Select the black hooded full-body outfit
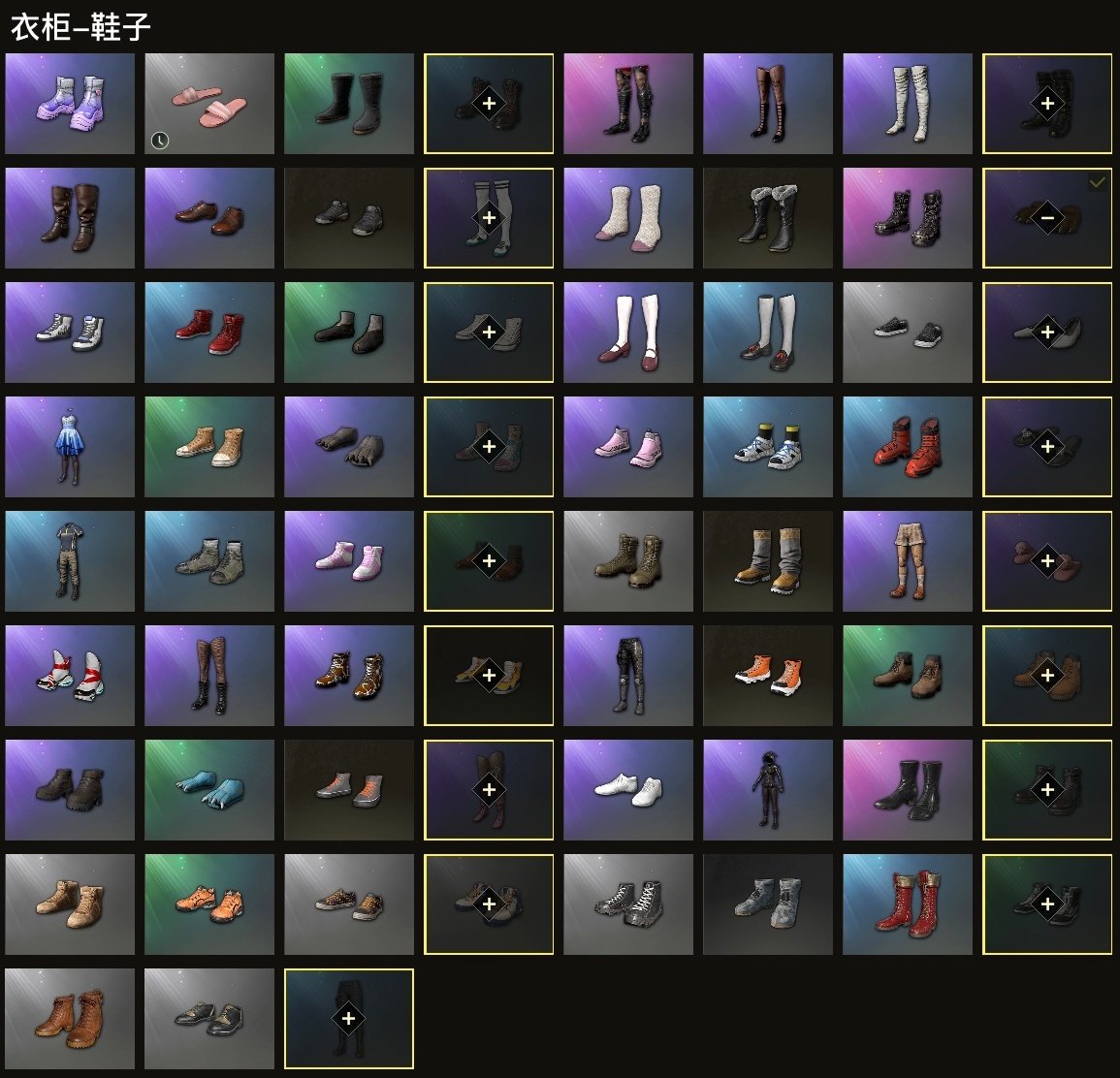 tap(768, 789)
